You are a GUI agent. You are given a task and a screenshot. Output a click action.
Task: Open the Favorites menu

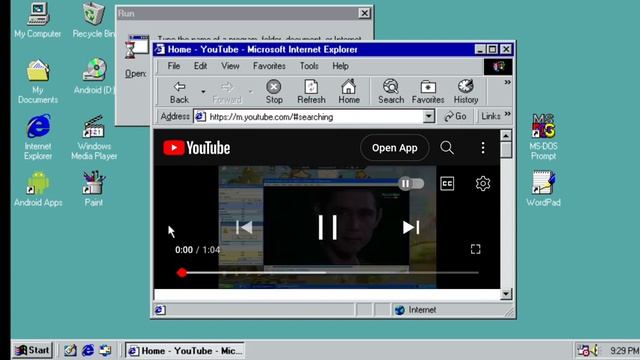click(269, 66)
